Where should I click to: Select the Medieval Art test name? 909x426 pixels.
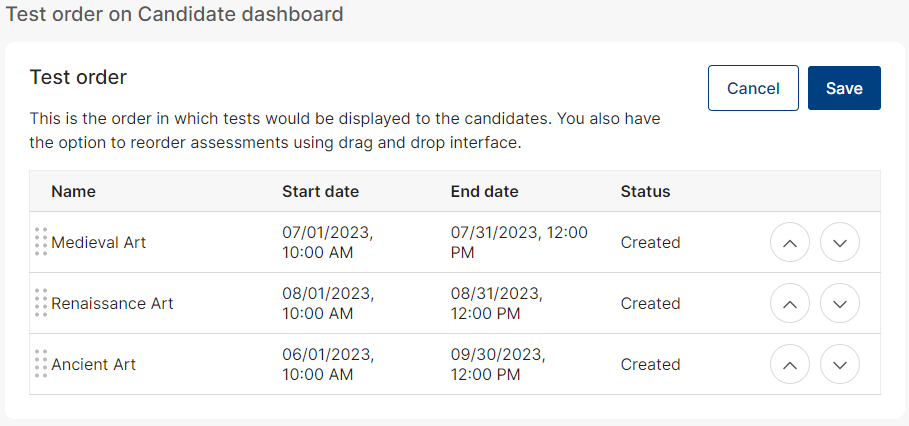(x=99, y=242)
